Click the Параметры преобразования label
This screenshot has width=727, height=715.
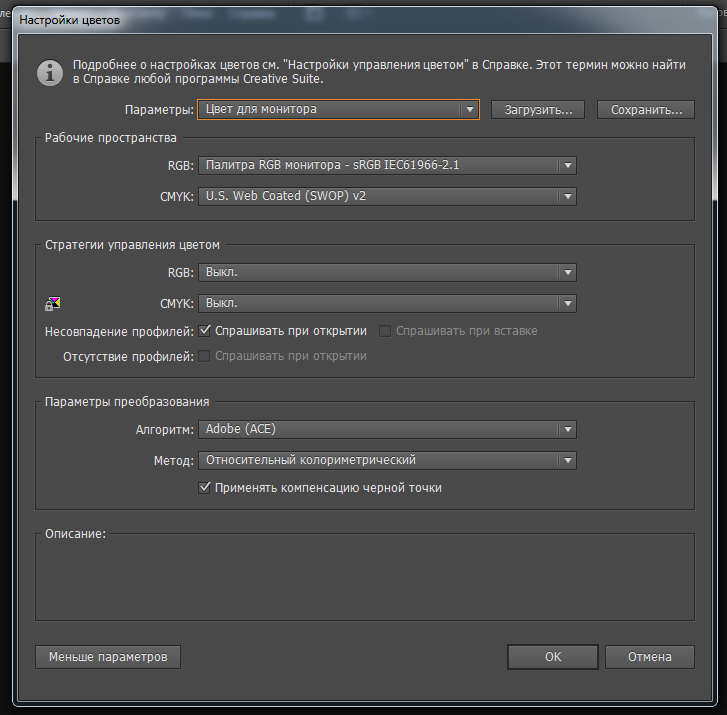[127, 402]
